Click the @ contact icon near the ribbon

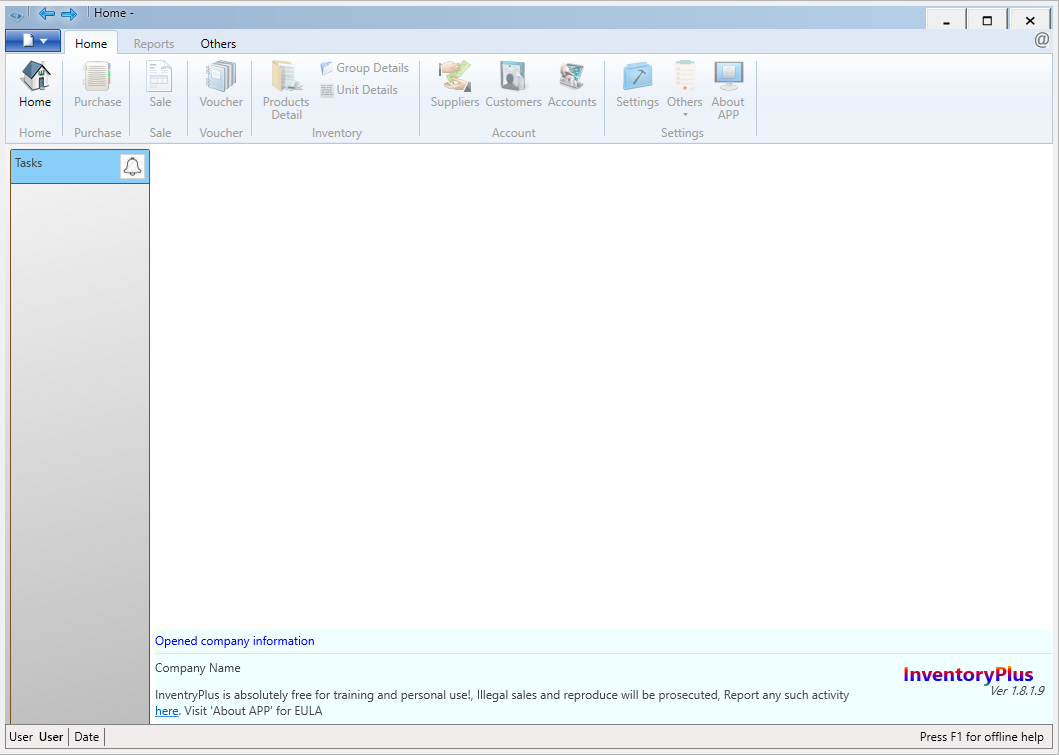1042,42
